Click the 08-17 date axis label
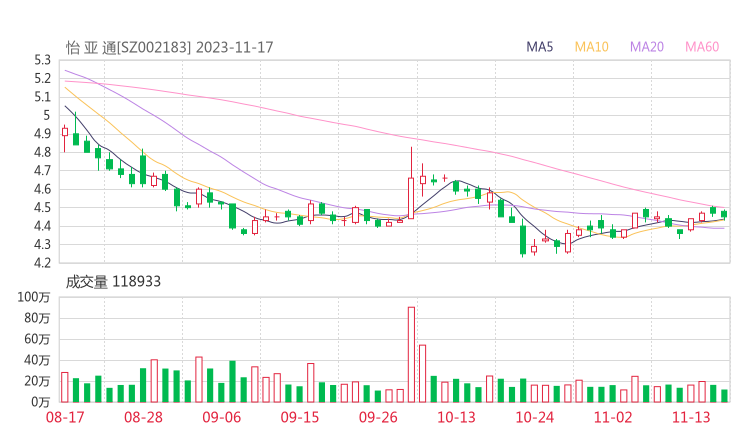The image size is (740, 440). tap(65, 417)
